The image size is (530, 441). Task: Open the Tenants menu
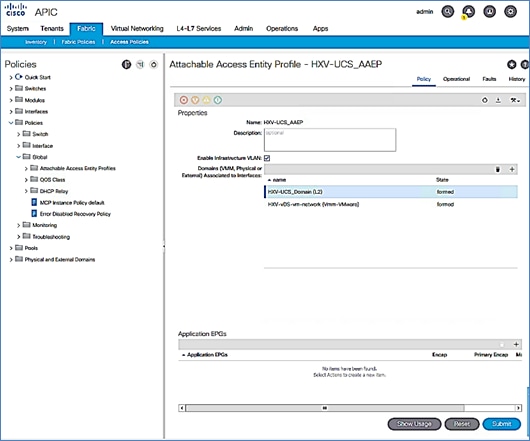52,29
